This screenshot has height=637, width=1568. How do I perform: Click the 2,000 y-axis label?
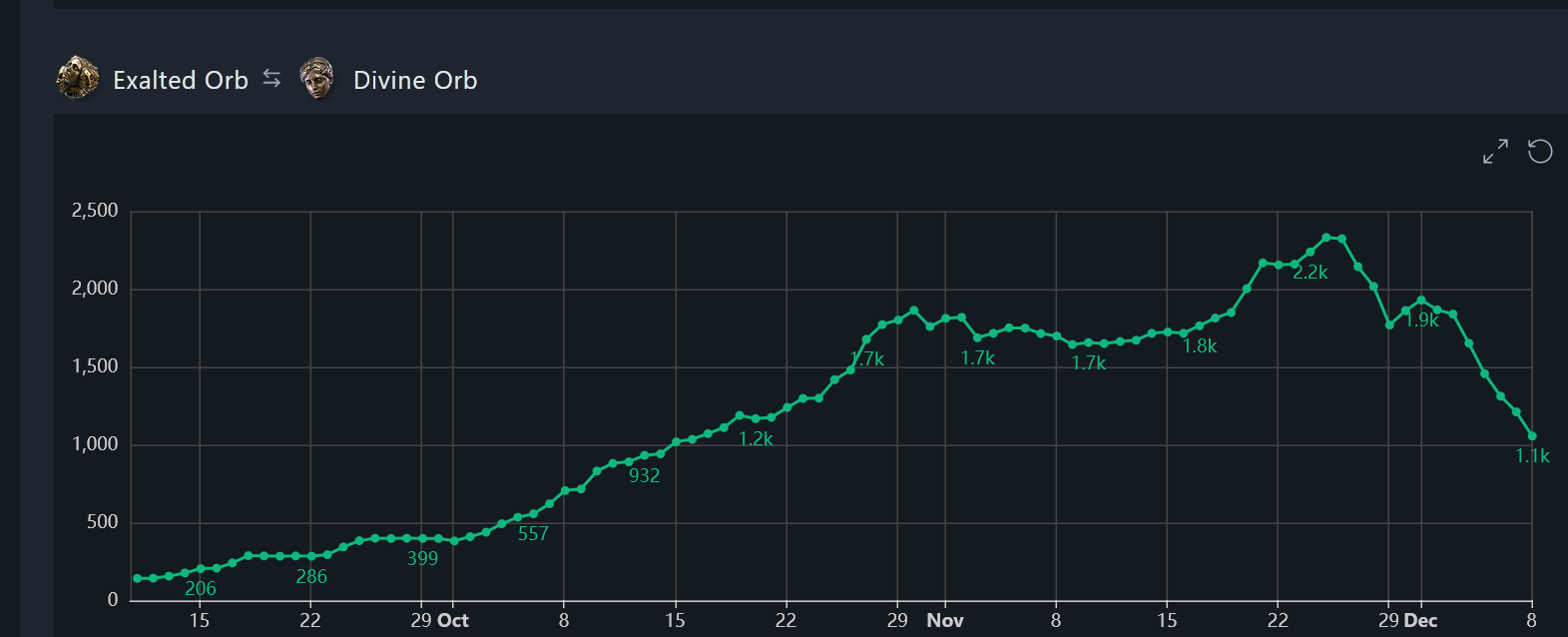(x=95, y=289)
